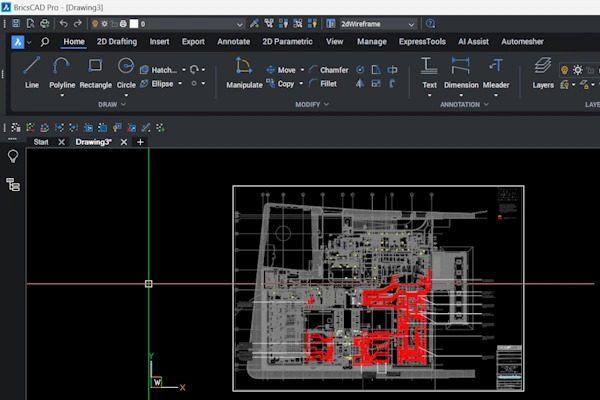
Task: Click the white layer color swatch
Action: tap(134, 24)
